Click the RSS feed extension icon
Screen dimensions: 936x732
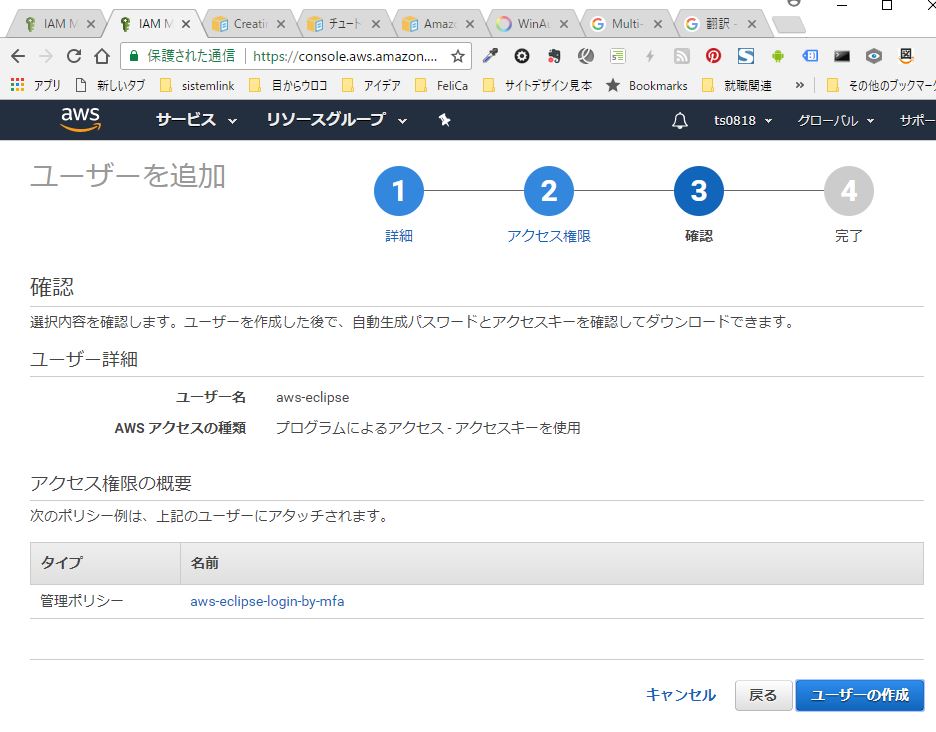tap(681, 56)
